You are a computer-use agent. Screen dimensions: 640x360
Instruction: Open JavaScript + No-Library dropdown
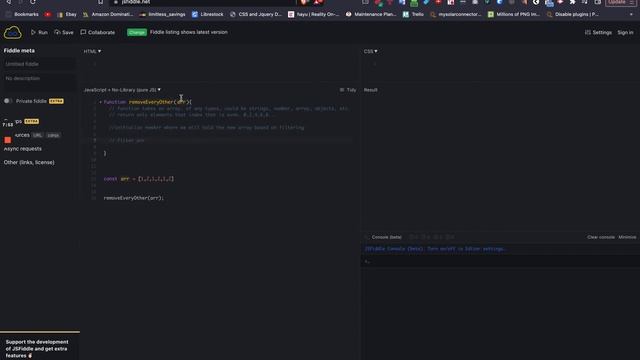click(x=122, y=90)
